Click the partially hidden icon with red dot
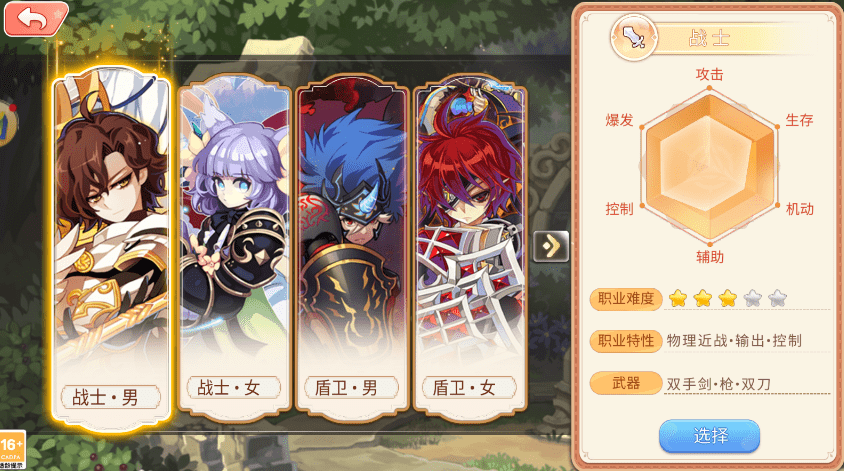Viewport: 844px width, 471px height. point(7,123)
